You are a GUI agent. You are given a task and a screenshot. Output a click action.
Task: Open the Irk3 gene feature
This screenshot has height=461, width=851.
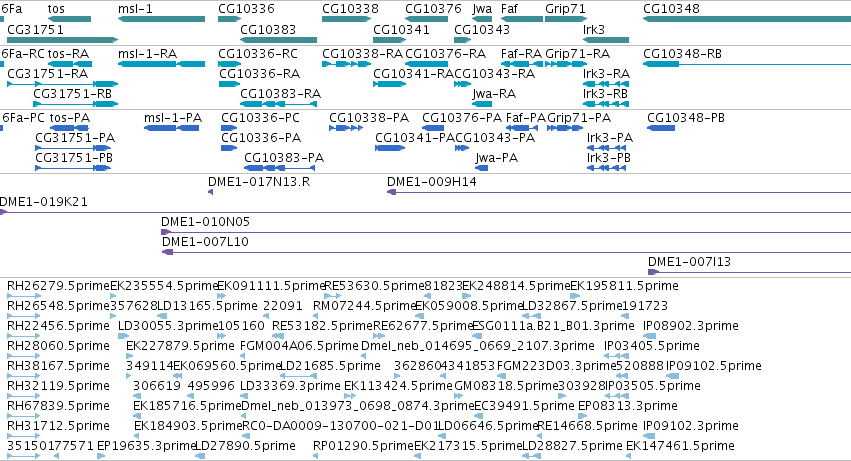tap(606, 40)
